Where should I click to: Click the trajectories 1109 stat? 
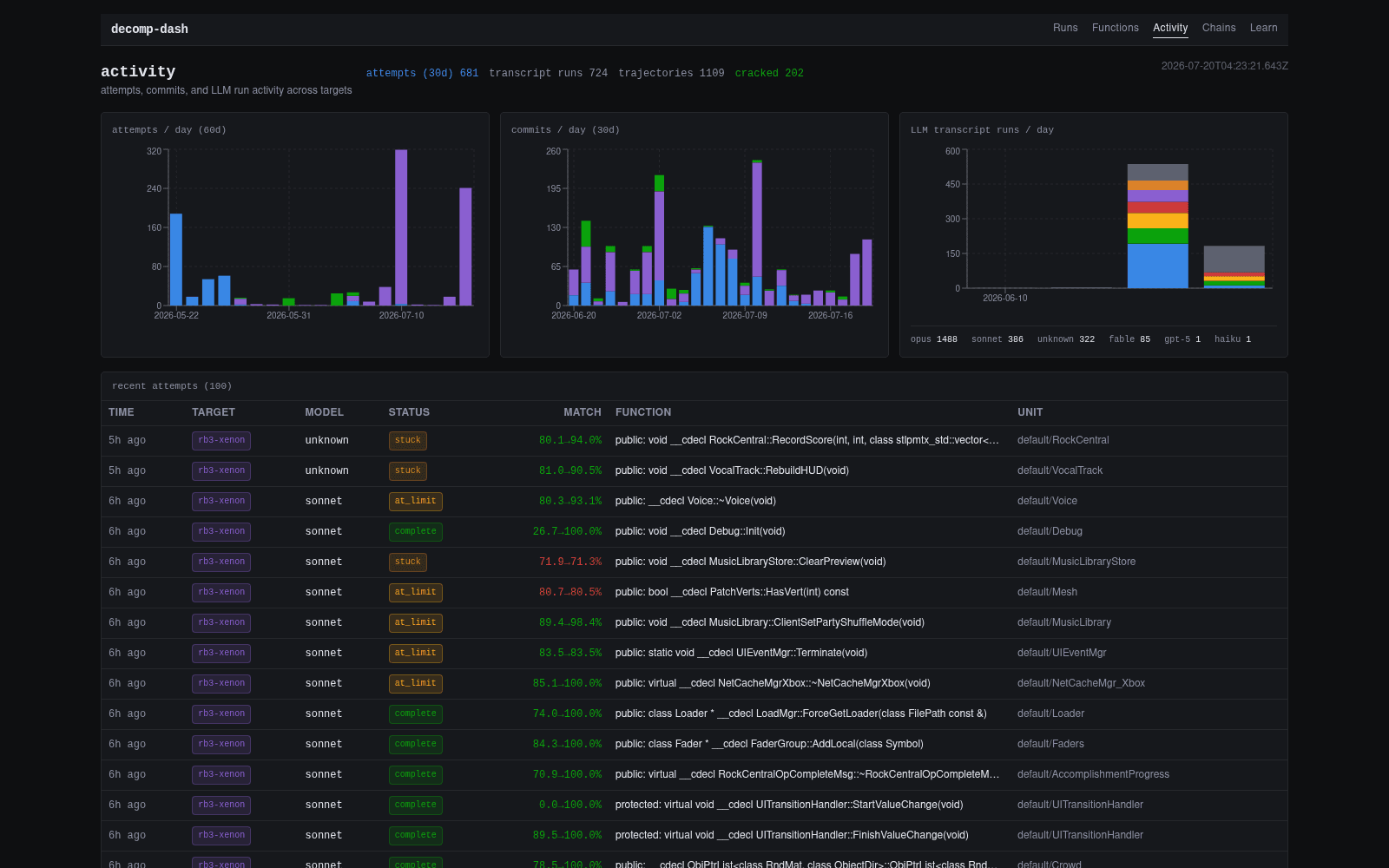671,73
